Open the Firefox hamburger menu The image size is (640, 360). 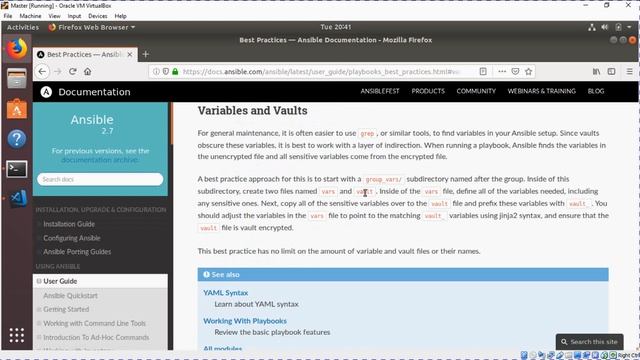(x=629, y=71)
